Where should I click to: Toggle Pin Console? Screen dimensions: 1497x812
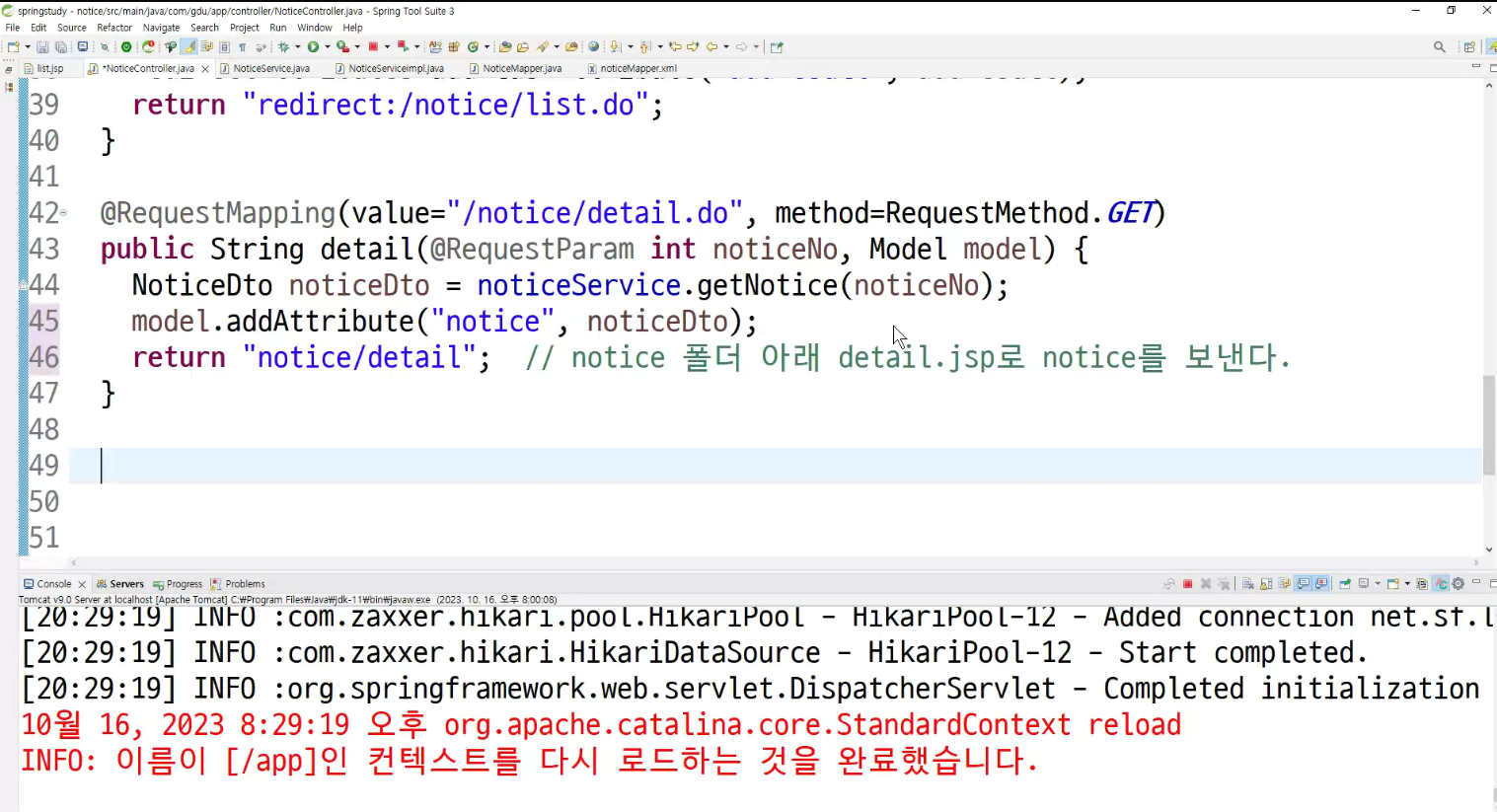[1345, 584]
